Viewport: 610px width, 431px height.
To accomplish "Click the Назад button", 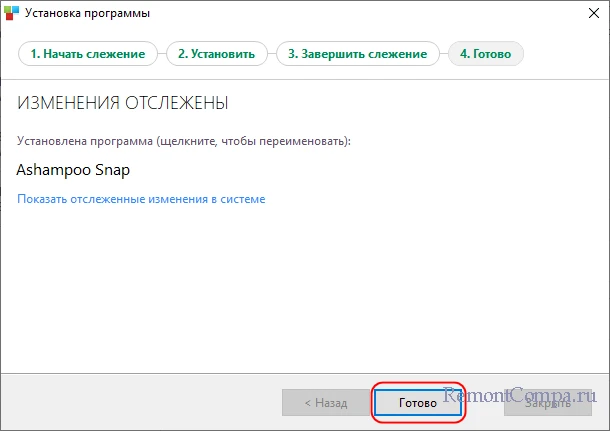I will tap(326, 403).
